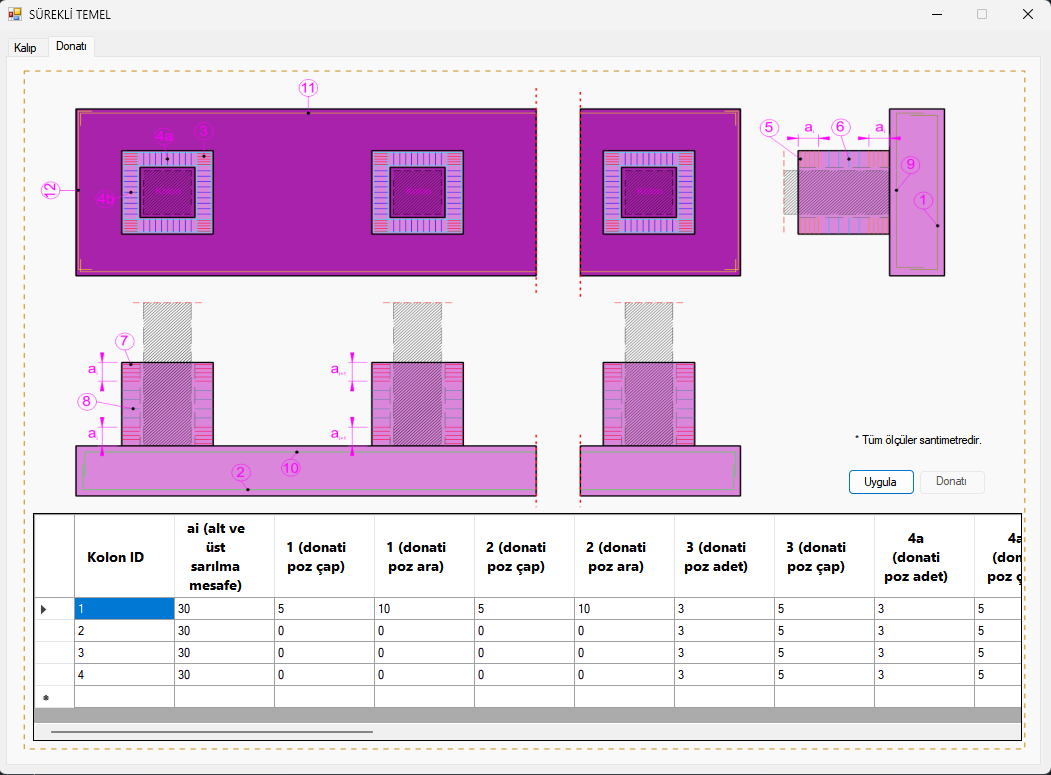Viewport: 1051px width, 775px height.
Task: Select the Kolon ID cell of row 4
Action: point(124,675)
